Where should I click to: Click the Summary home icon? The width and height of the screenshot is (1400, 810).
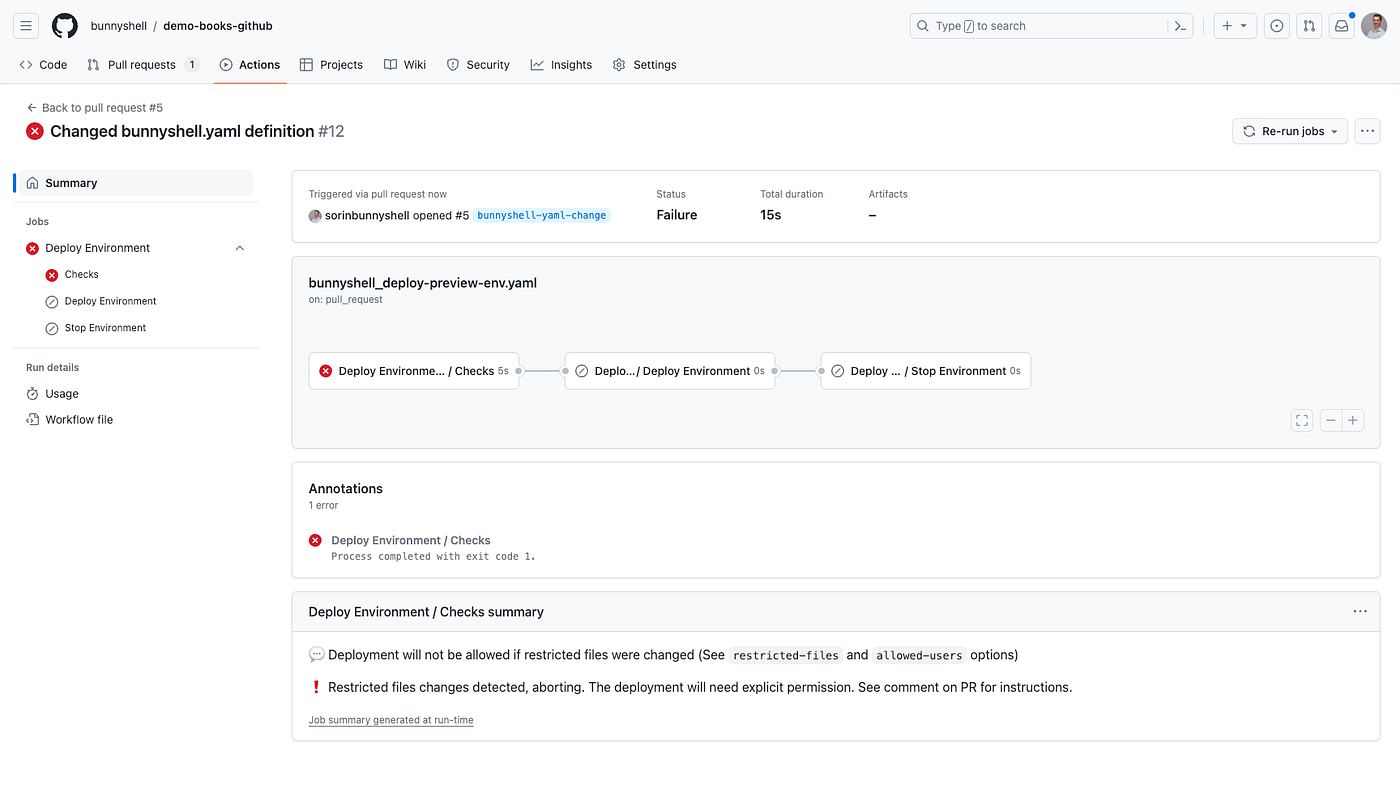pos(32,183)
